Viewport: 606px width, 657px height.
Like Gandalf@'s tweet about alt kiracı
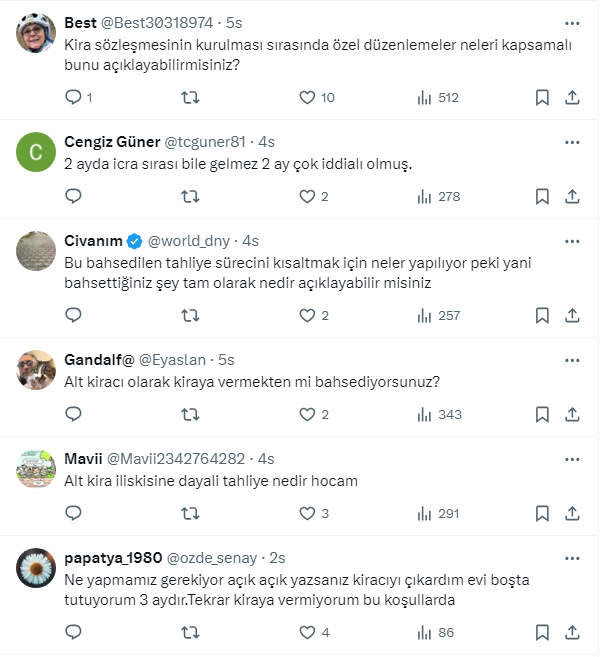pos(308,414)
